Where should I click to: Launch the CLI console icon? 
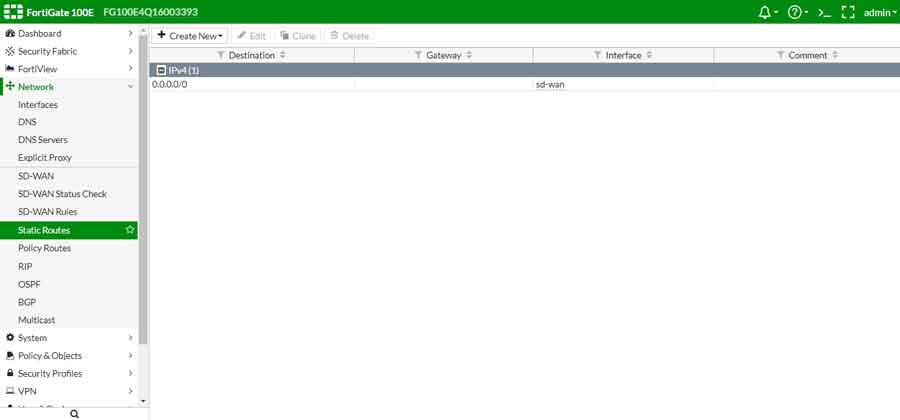[x=824, y=13]
